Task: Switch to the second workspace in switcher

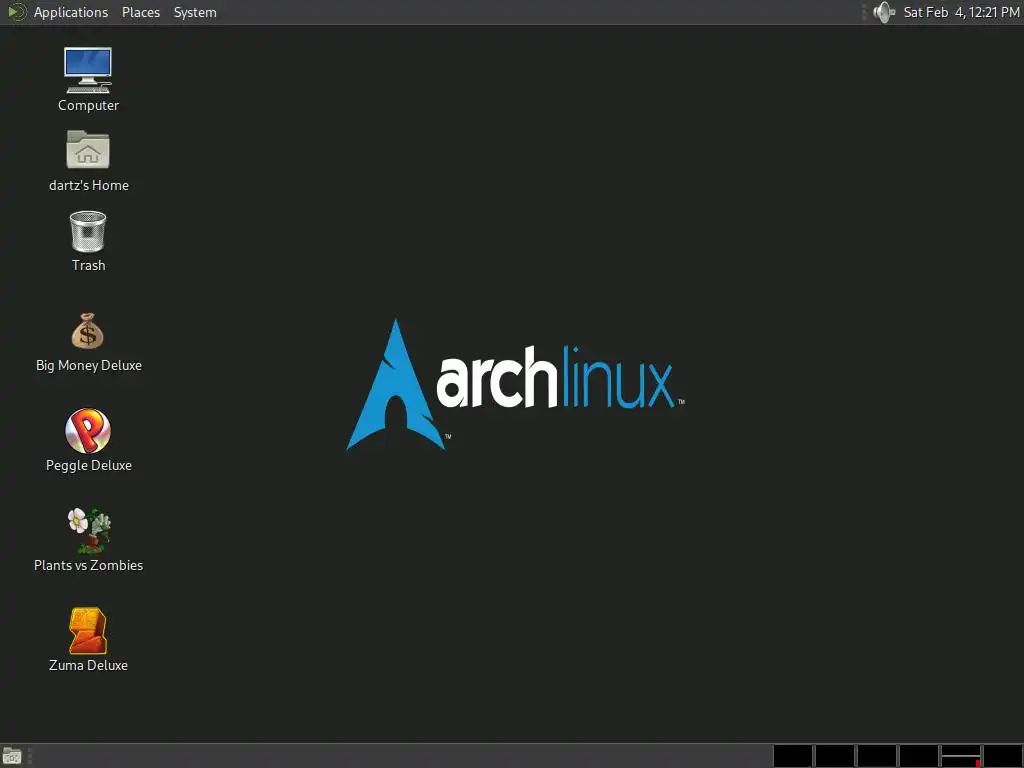Action: coord(835,756)
